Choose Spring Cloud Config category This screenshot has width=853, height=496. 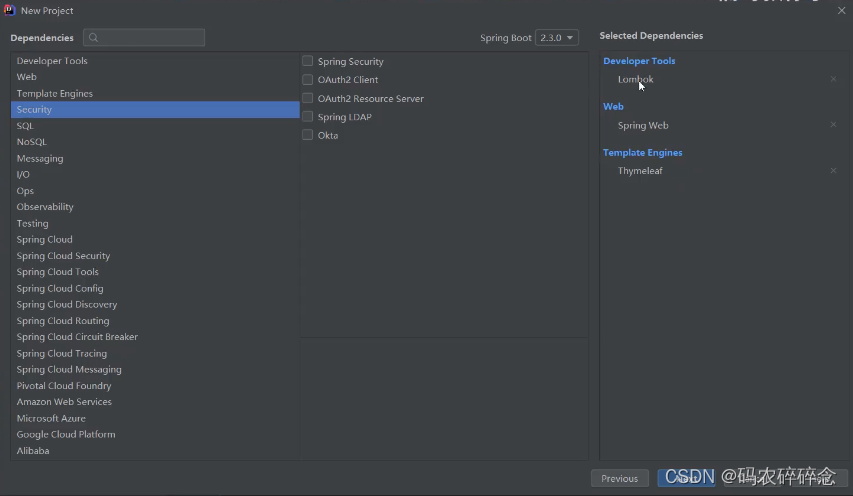point(155,288)
